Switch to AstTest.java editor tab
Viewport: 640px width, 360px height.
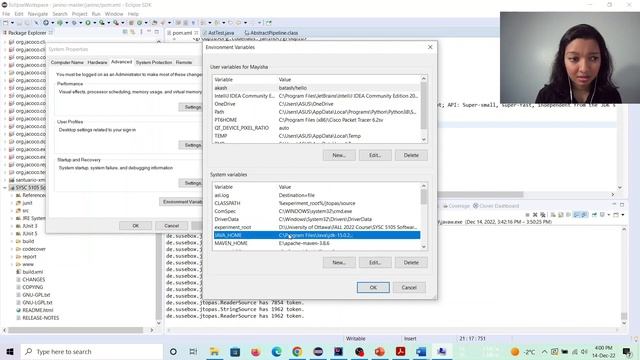pos(220,33)
